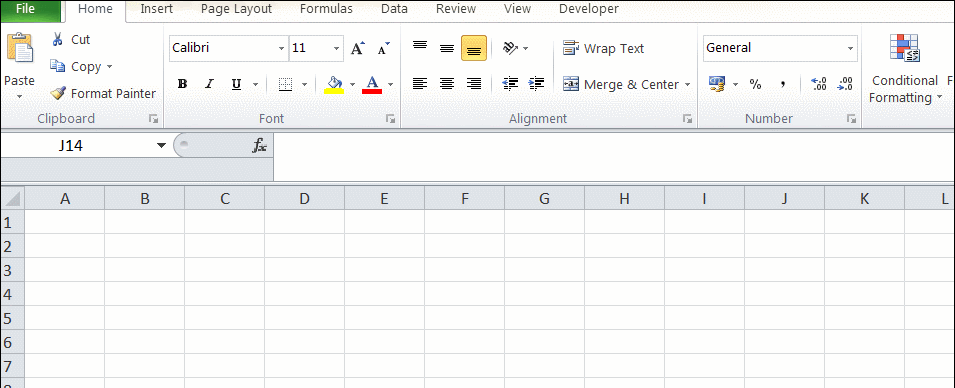
Task: Toggle highlighted Bottom Align button
Action: point(474,48)
